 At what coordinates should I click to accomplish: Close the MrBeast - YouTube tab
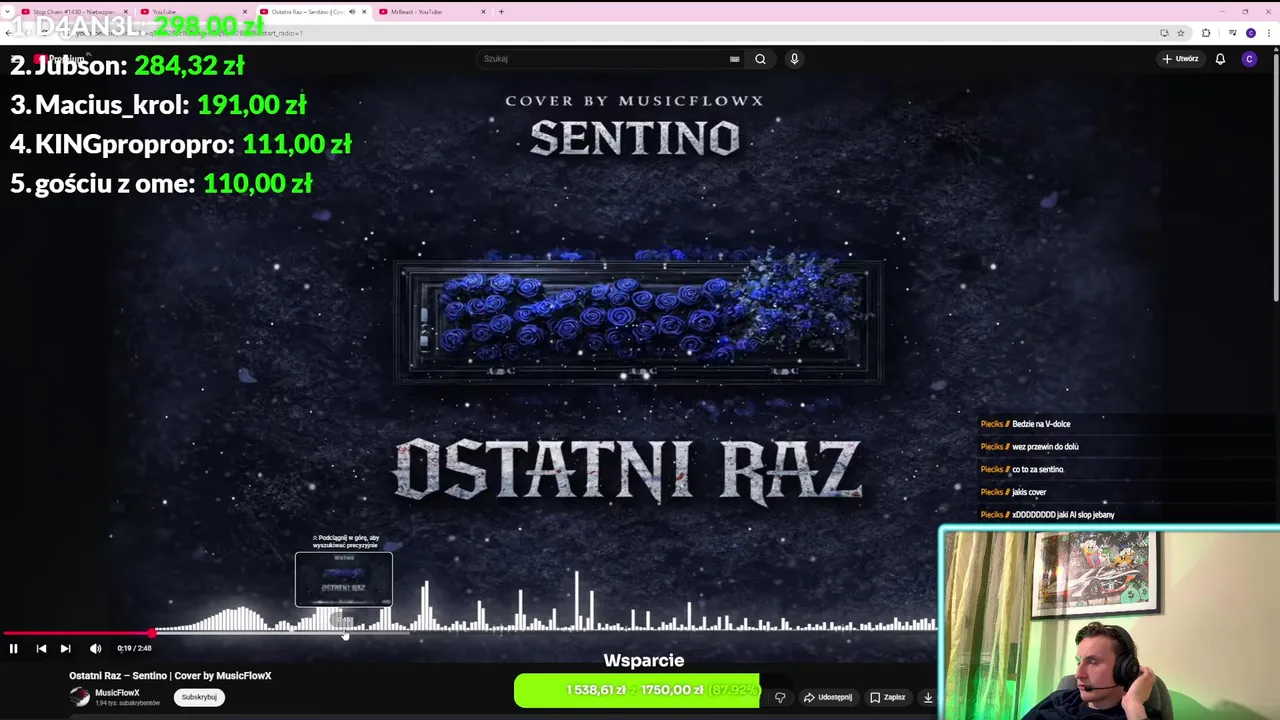(x=484, y=12)
